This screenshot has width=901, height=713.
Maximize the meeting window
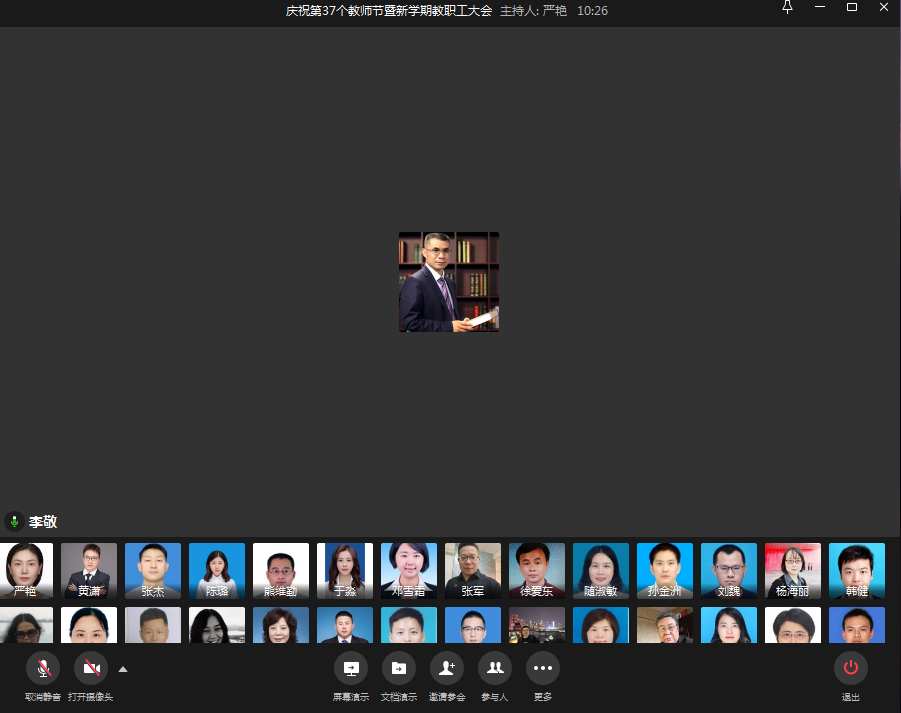[852, 8]
